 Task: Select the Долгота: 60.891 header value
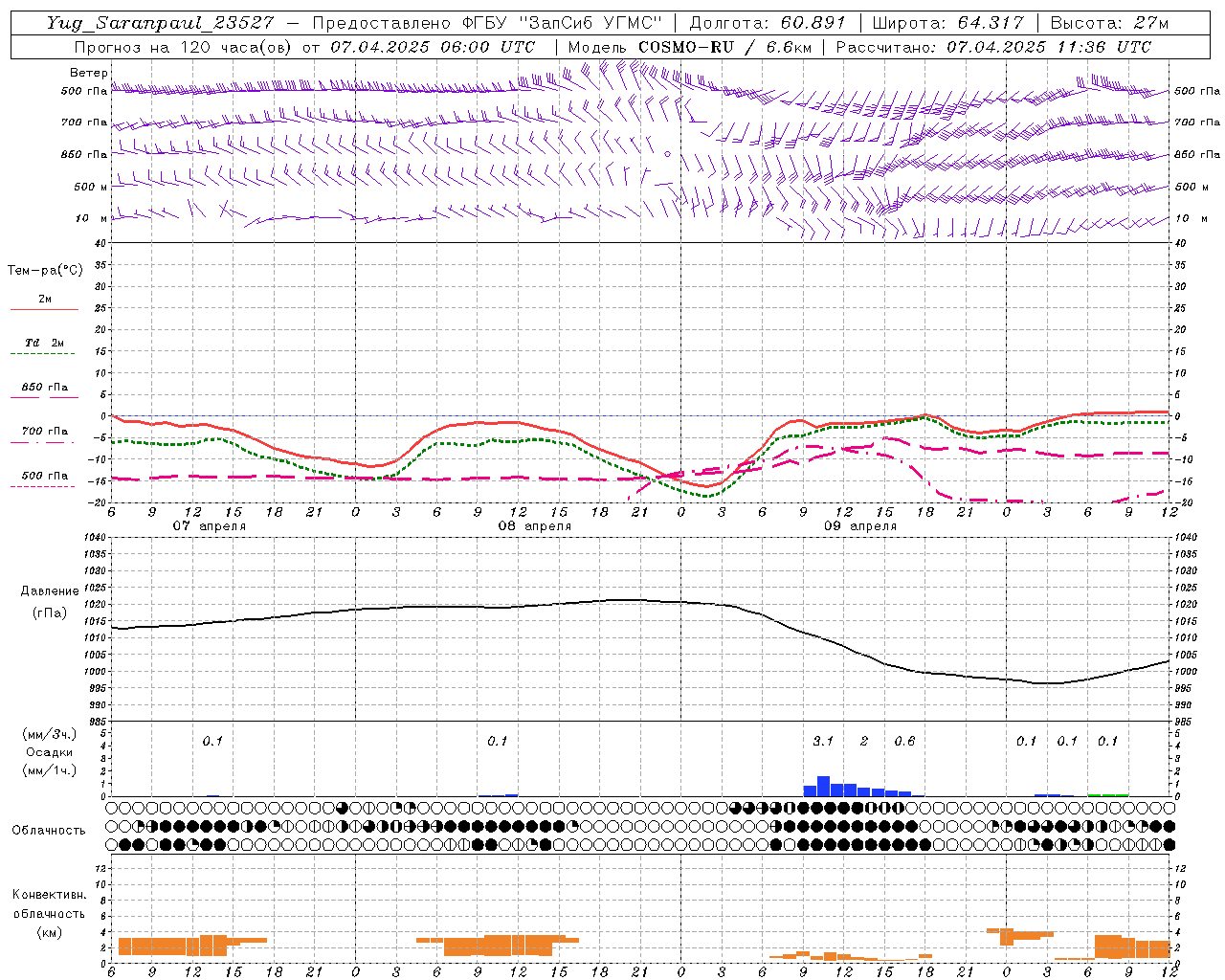pos(768,23)
